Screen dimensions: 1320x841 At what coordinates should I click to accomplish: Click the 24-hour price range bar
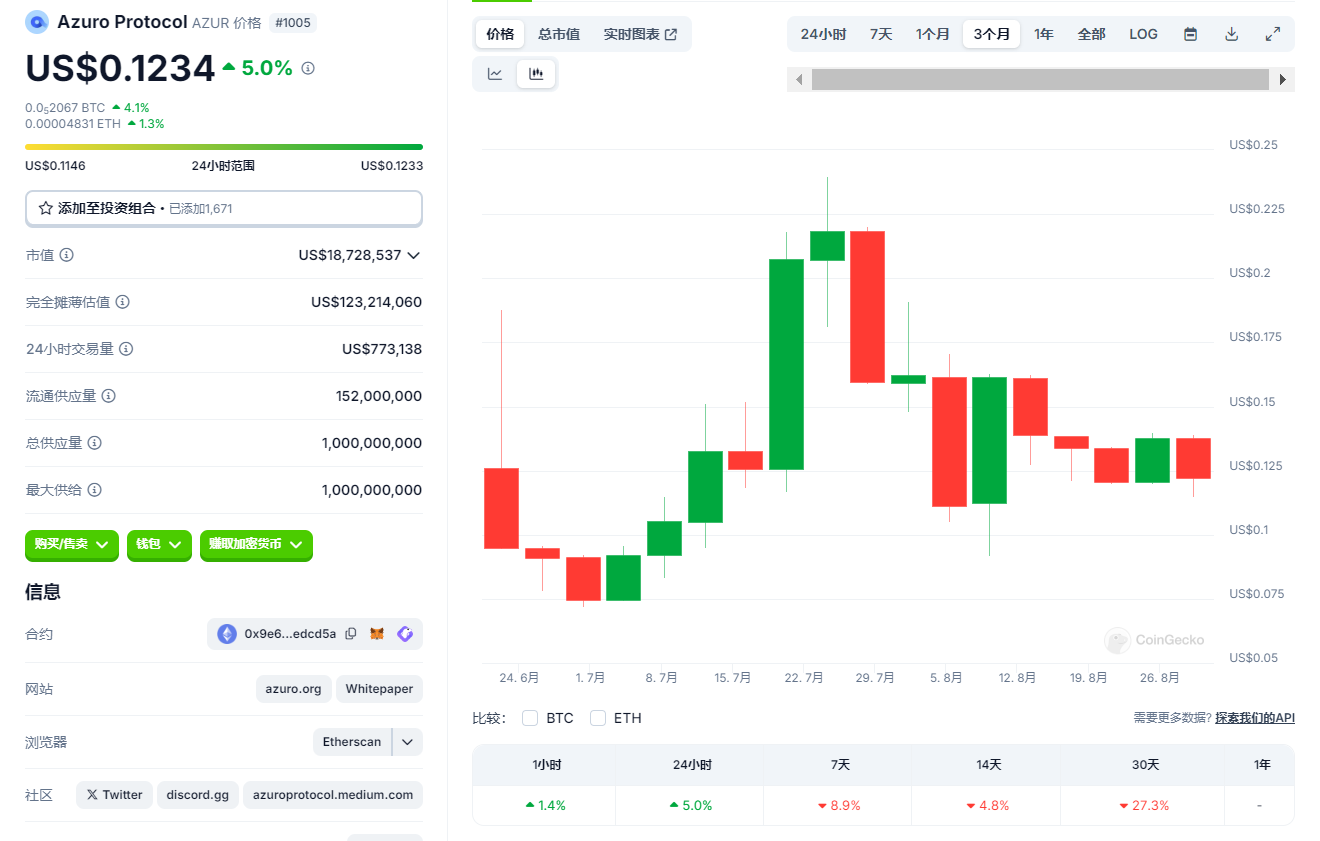pyautogui.click(x=224, y=147)
